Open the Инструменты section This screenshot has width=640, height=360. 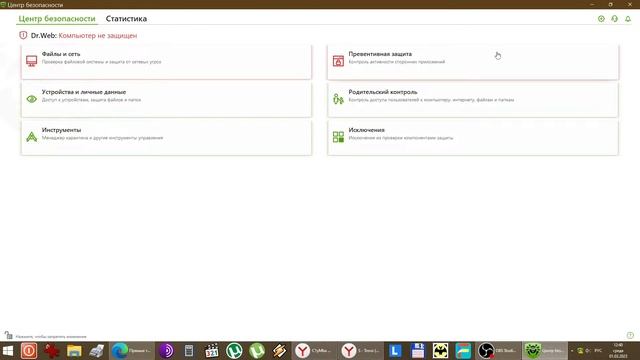[x=166, y=138]
